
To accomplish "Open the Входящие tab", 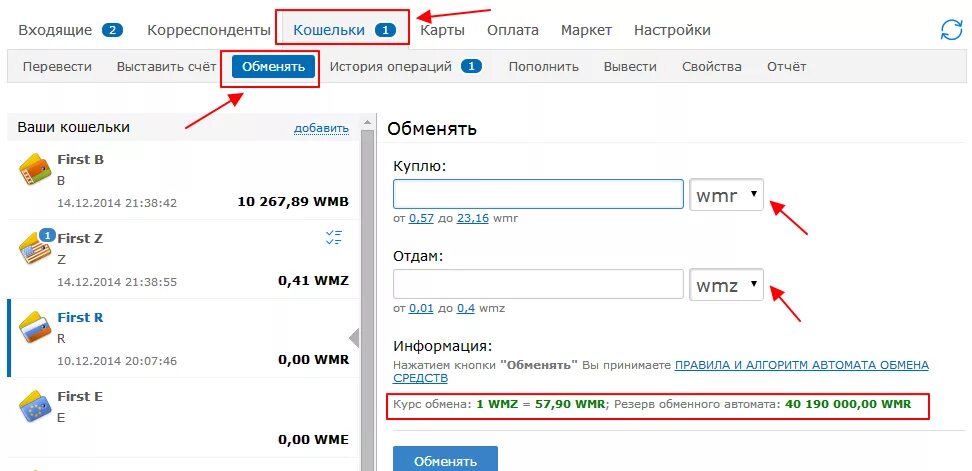I will [55, 30].
